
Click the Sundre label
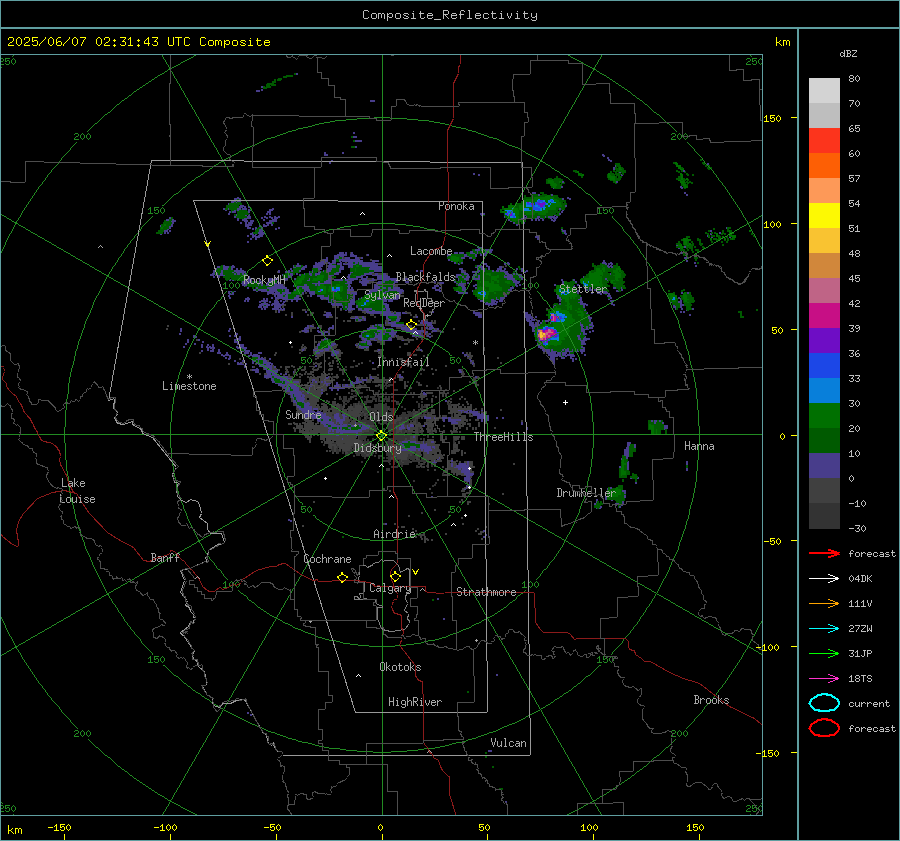[x=303, y=414]
